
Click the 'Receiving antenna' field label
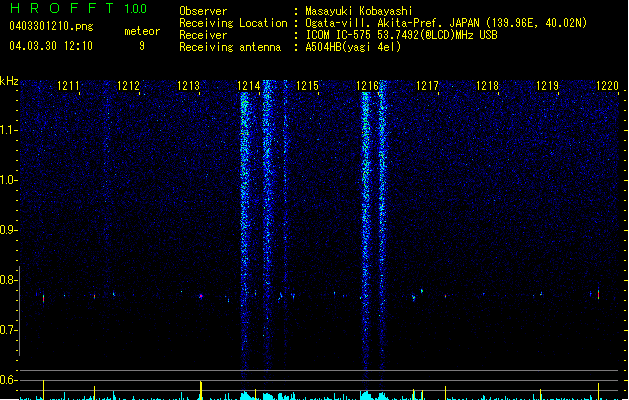click(x=230, y=47)
